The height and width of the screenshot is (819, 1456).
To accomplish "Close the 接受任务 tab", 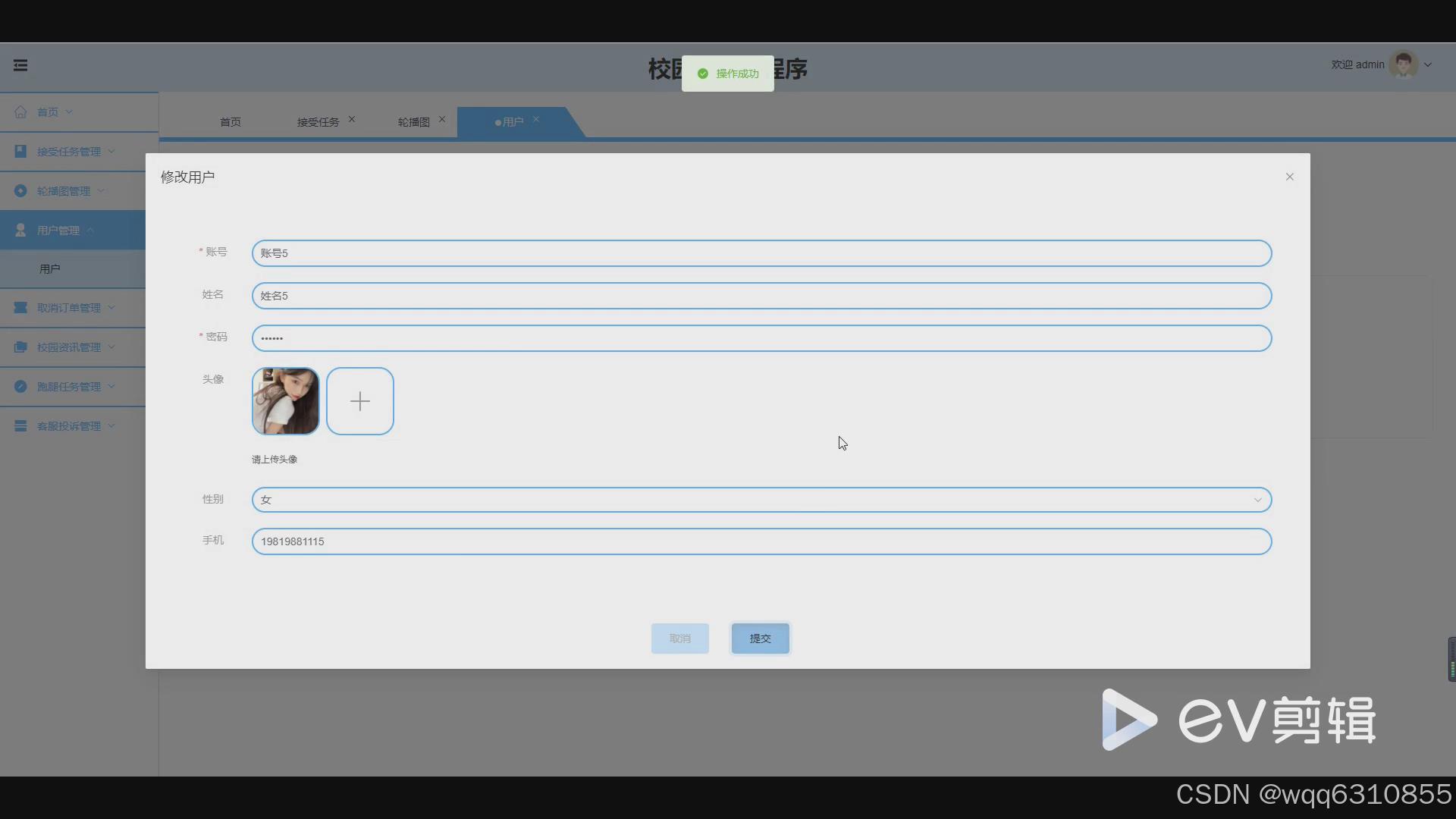I will [352, 120].
